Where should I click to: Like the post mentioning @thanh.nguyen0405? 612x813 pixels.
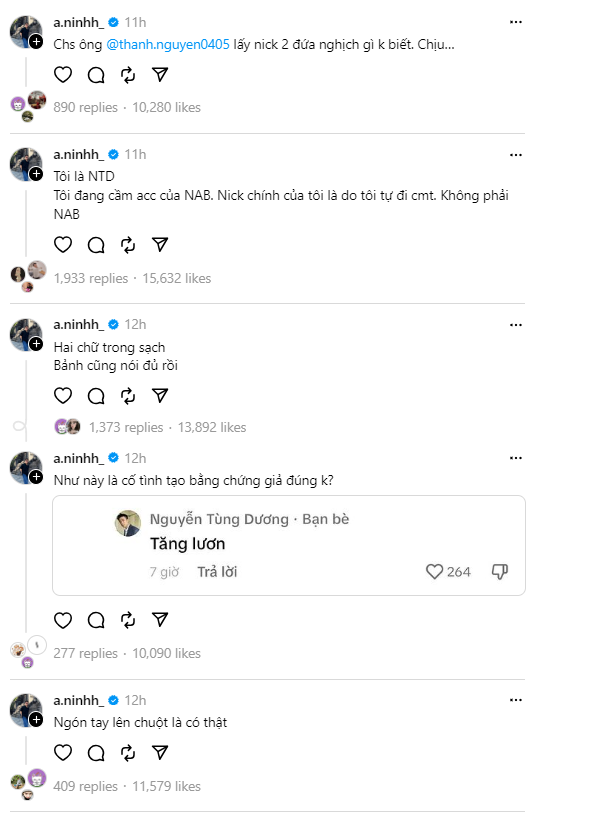tap(63, 74)
